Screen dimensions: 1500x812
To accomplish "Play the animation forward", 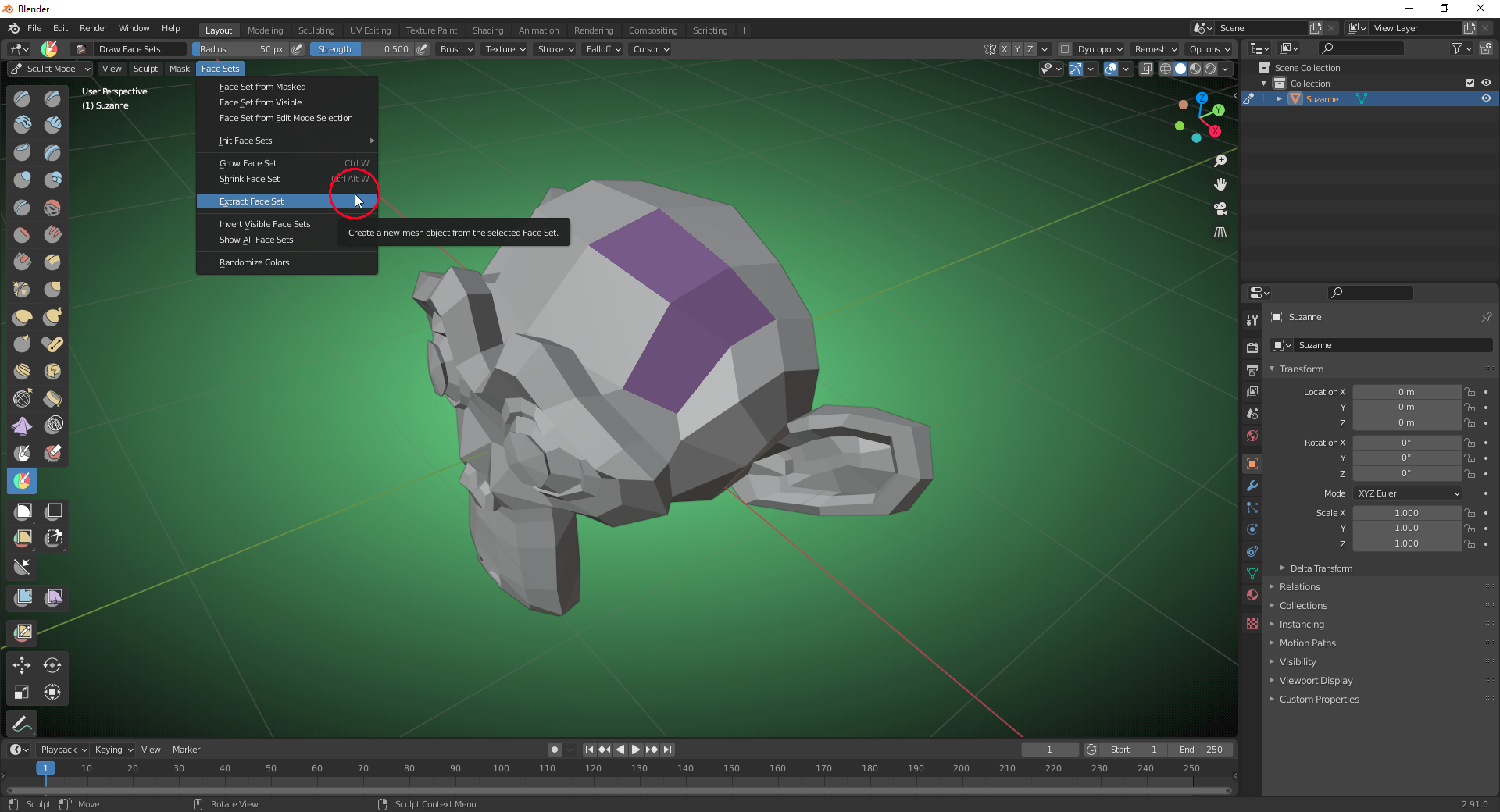I will pos(636,750).
